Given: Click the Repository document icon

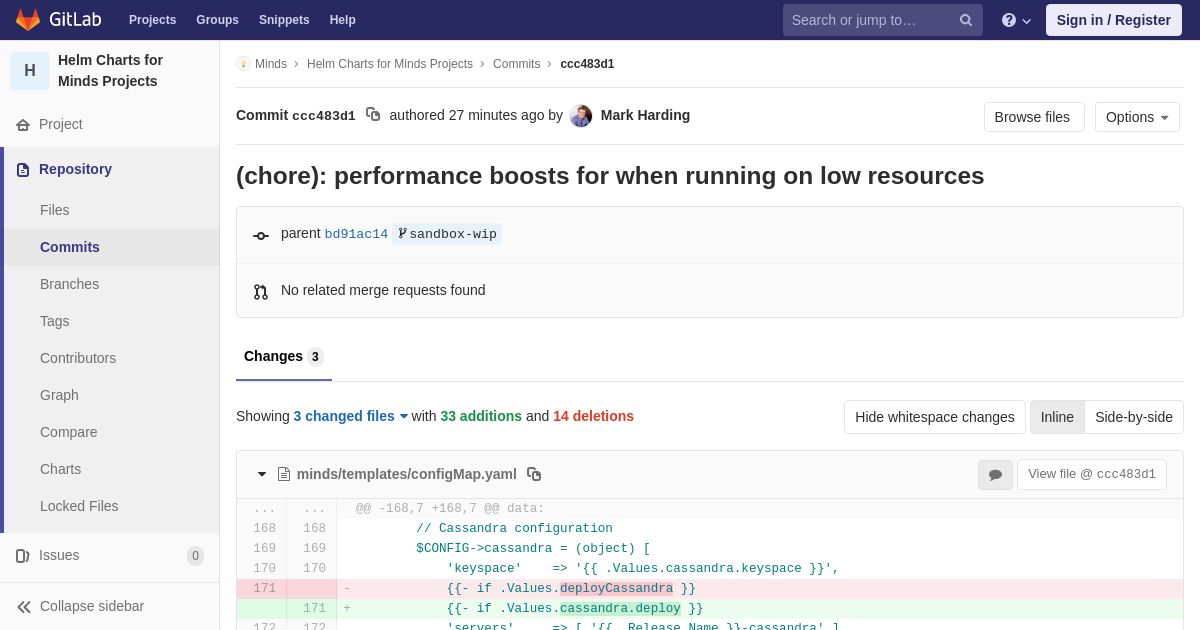Looking at the screenshot, I should click(23, 170).
